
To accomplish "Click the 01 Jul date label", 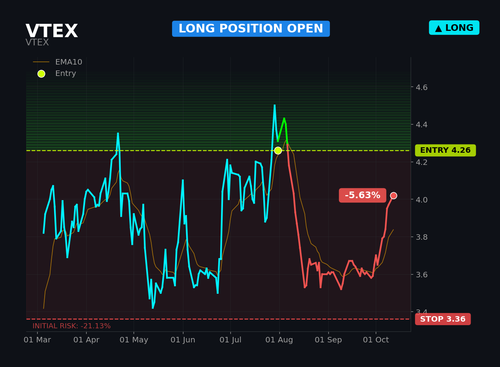I will click(x=230, y=340).
